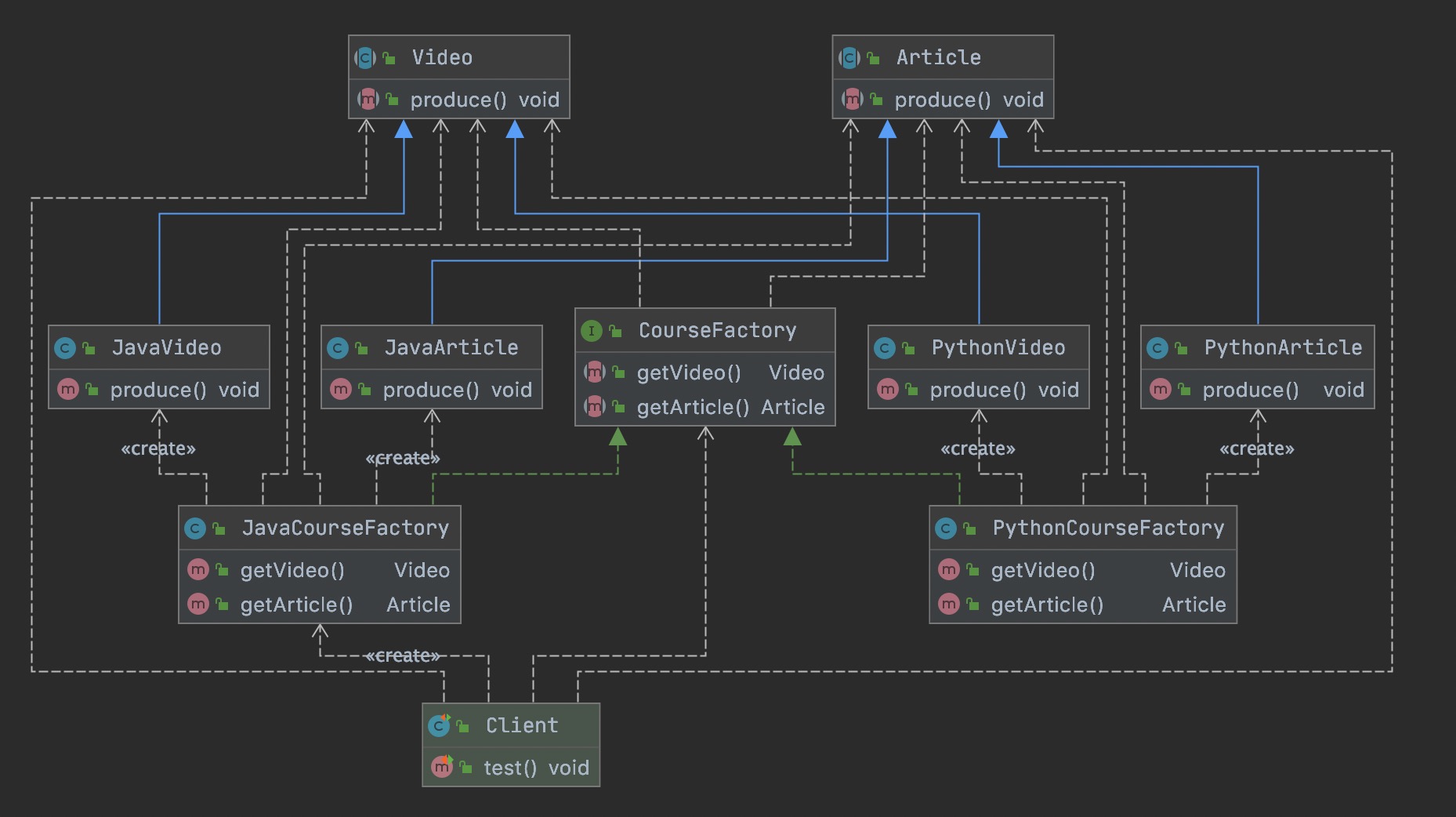Click the class icon of PythonCourseFactory

[x=946, y=528]
